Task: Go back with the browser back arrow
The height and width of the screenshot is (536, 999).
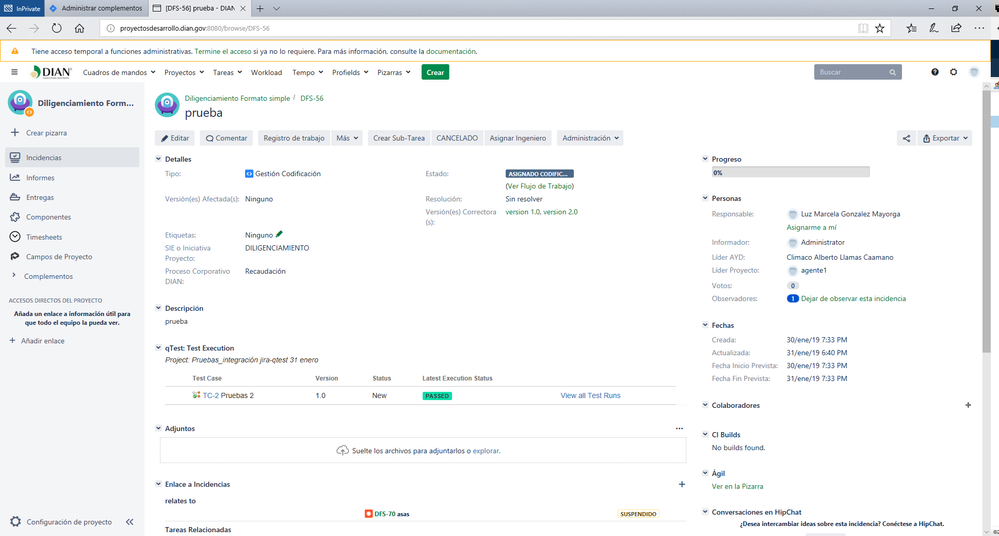Action: 11,28
